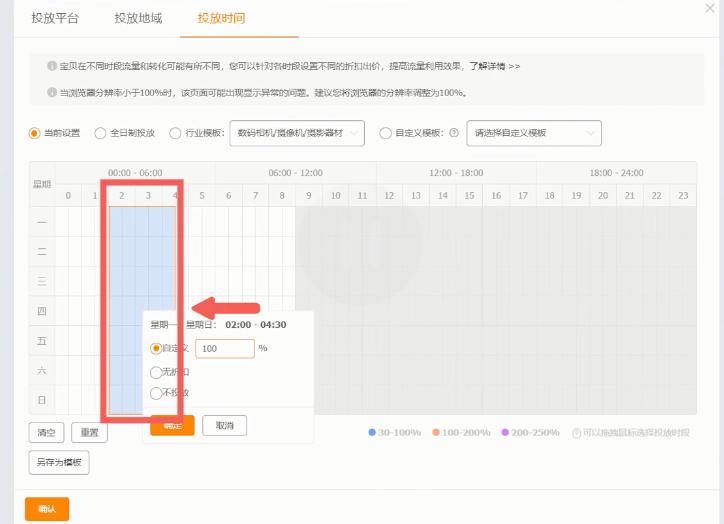Click hour column header 5
Image resolution: width=724 pixels, height=524 pixels.
pyautogui.click(x=202, y=196)
